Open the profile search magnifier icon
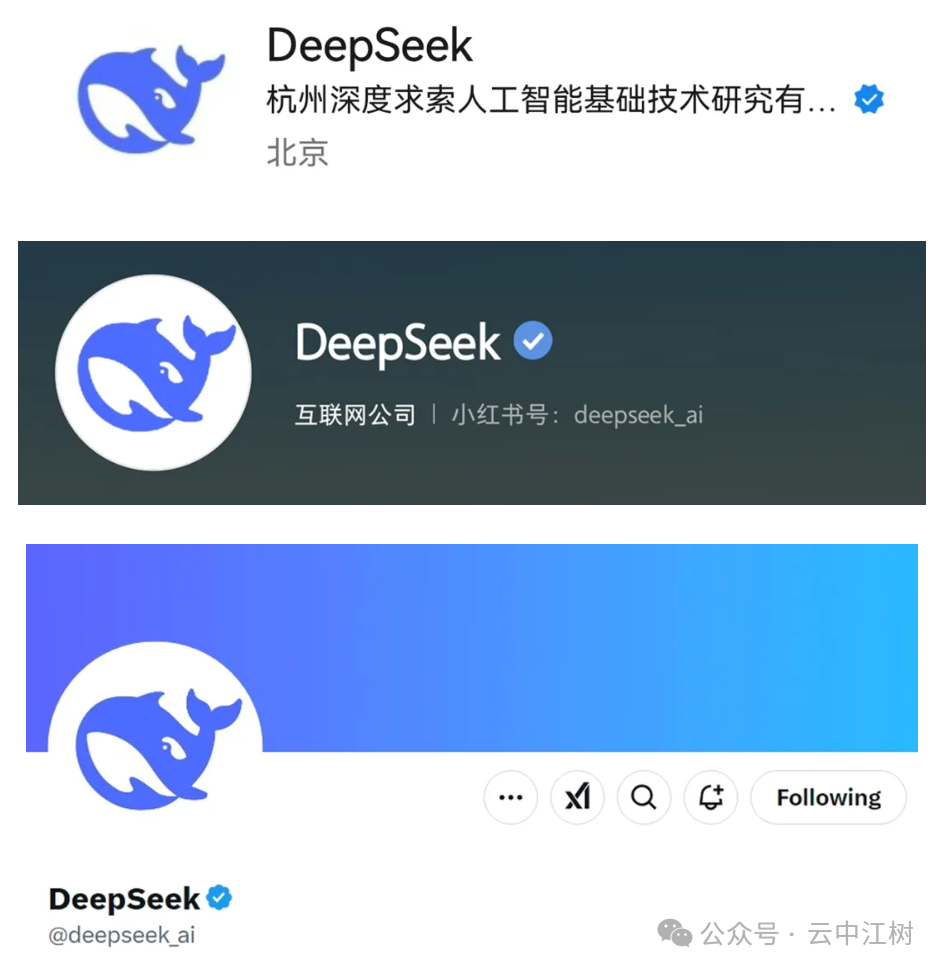Screen dimensions: 944x972 click(x=644, y=797)
